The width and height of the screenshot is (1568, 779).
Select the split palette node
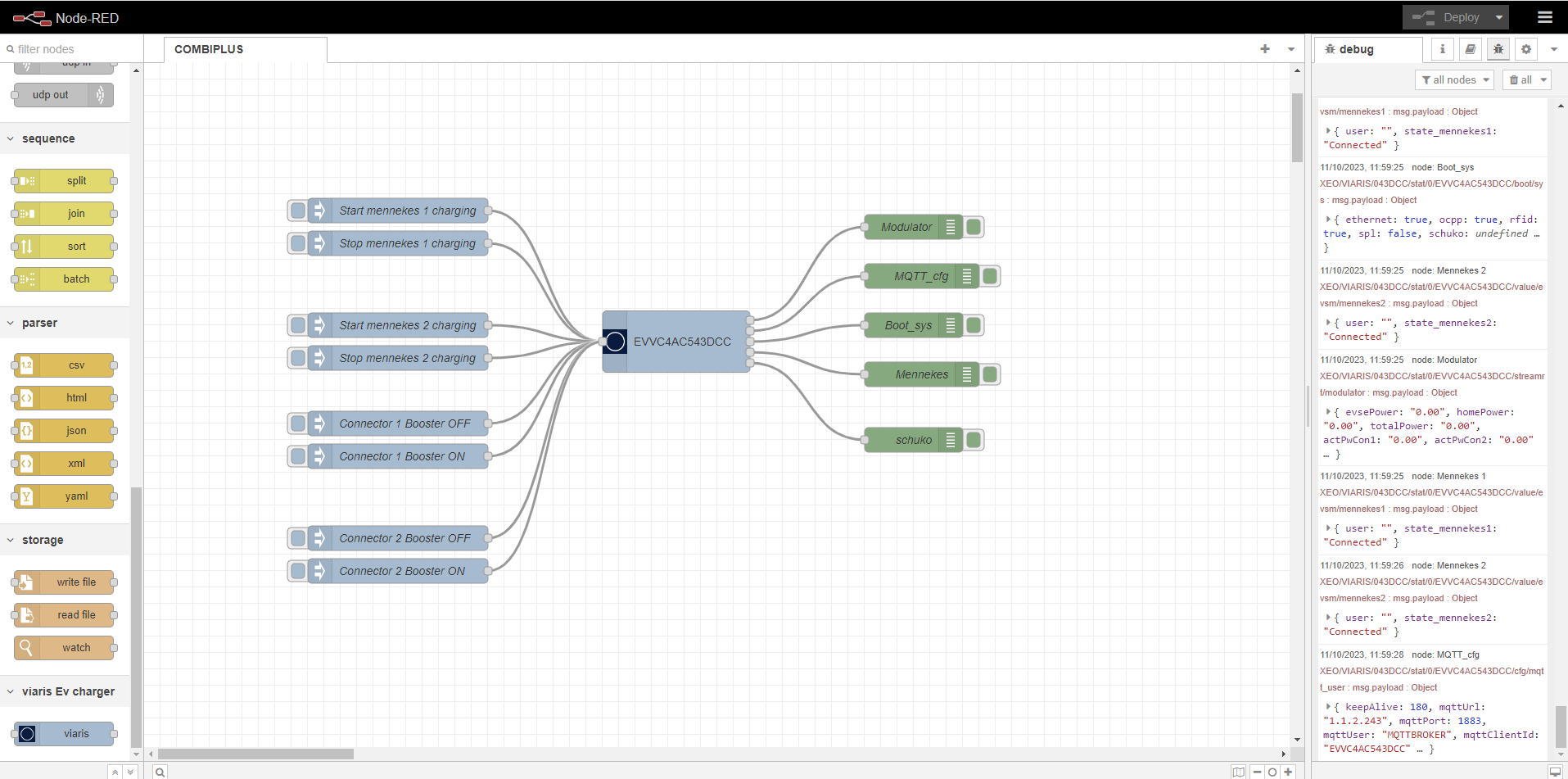click(x=64, y=181)
